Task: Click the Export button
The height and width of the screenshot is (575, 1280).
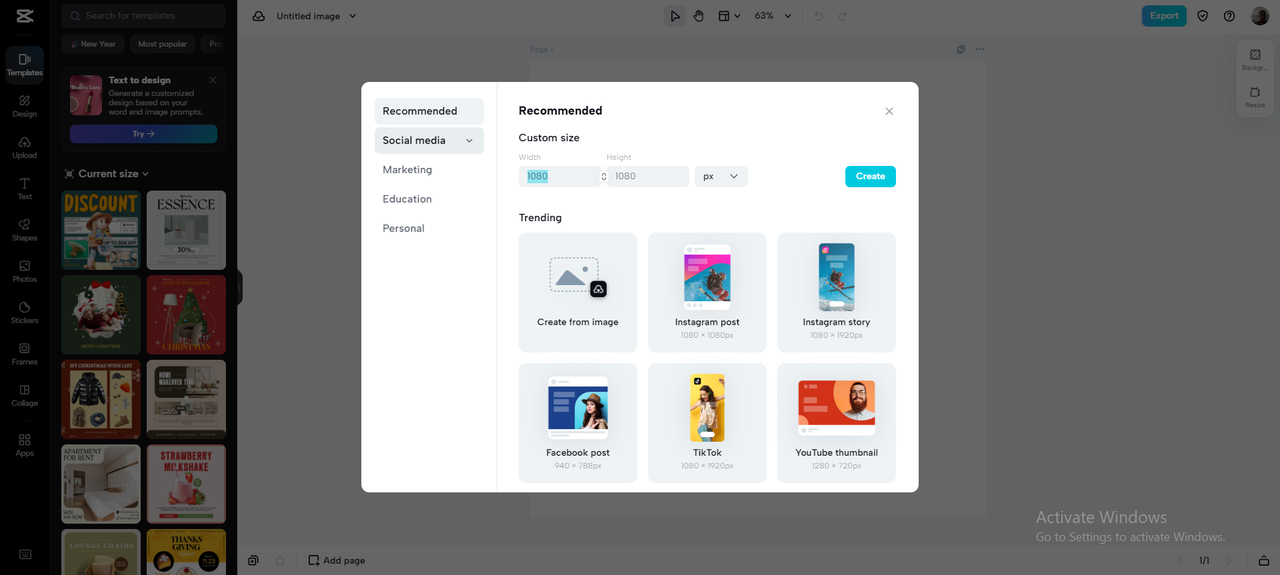Action: pos(1164,16)
